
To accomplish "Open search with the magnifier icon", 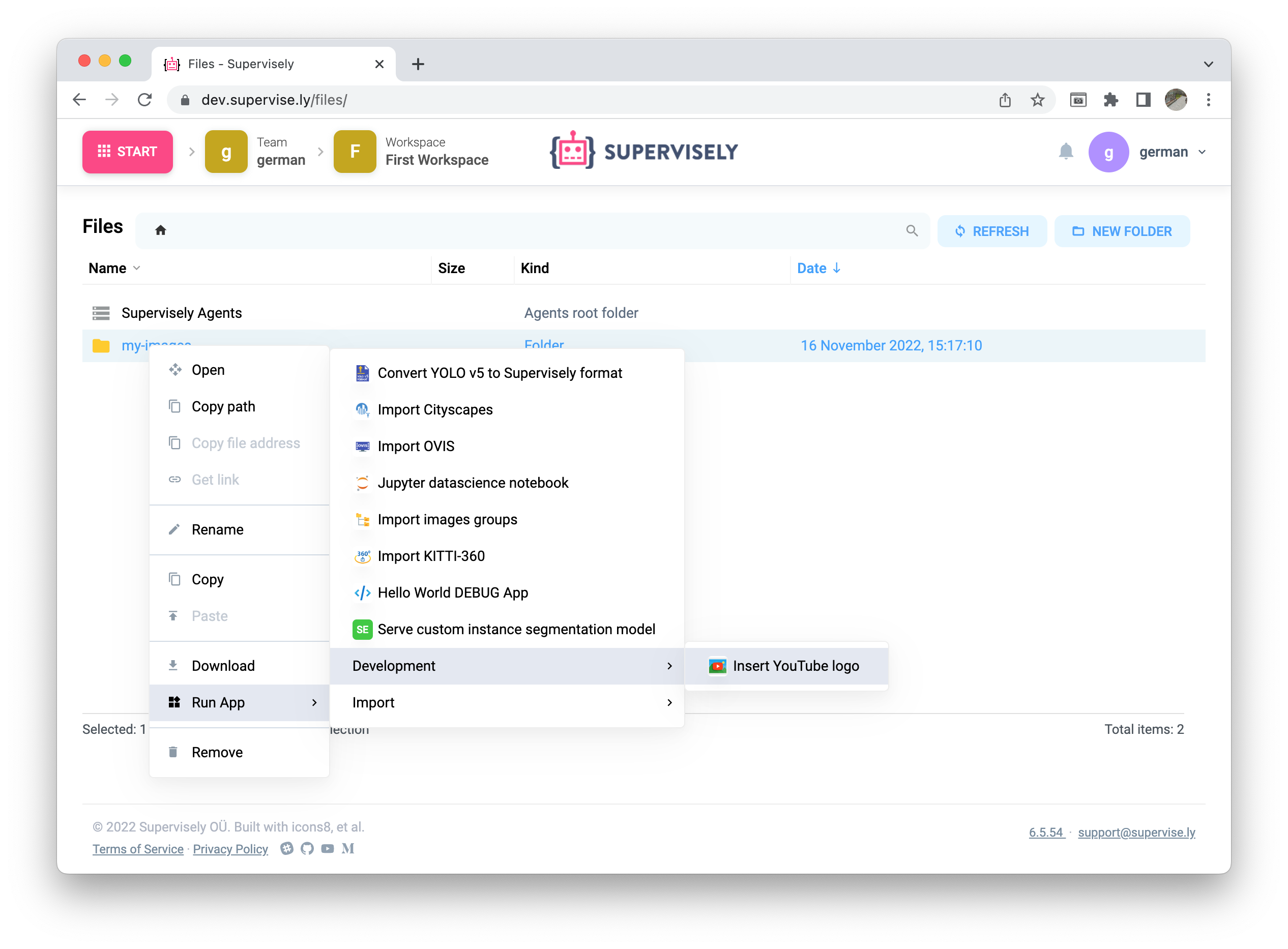I will point(912,230).
